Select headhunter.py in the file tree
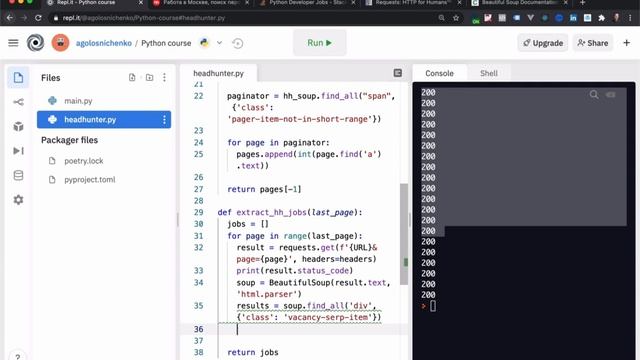The height and width of the screenshot is (360, 640). coord(104,120)
